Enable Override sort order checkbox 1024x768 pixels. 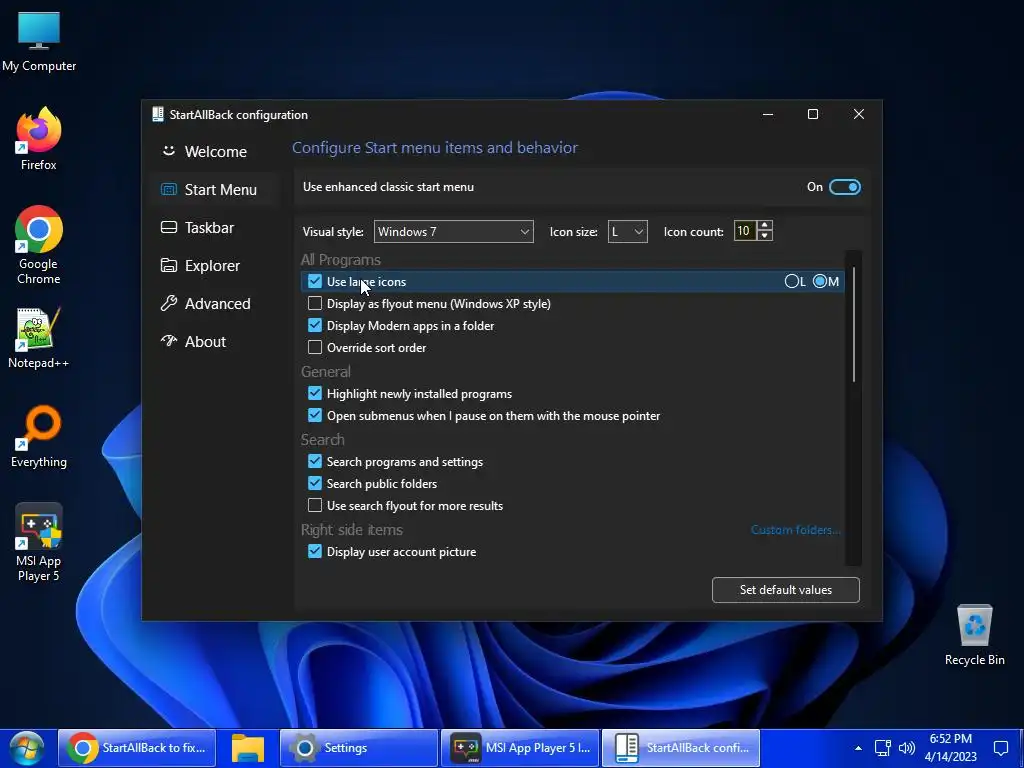(315, 347)
